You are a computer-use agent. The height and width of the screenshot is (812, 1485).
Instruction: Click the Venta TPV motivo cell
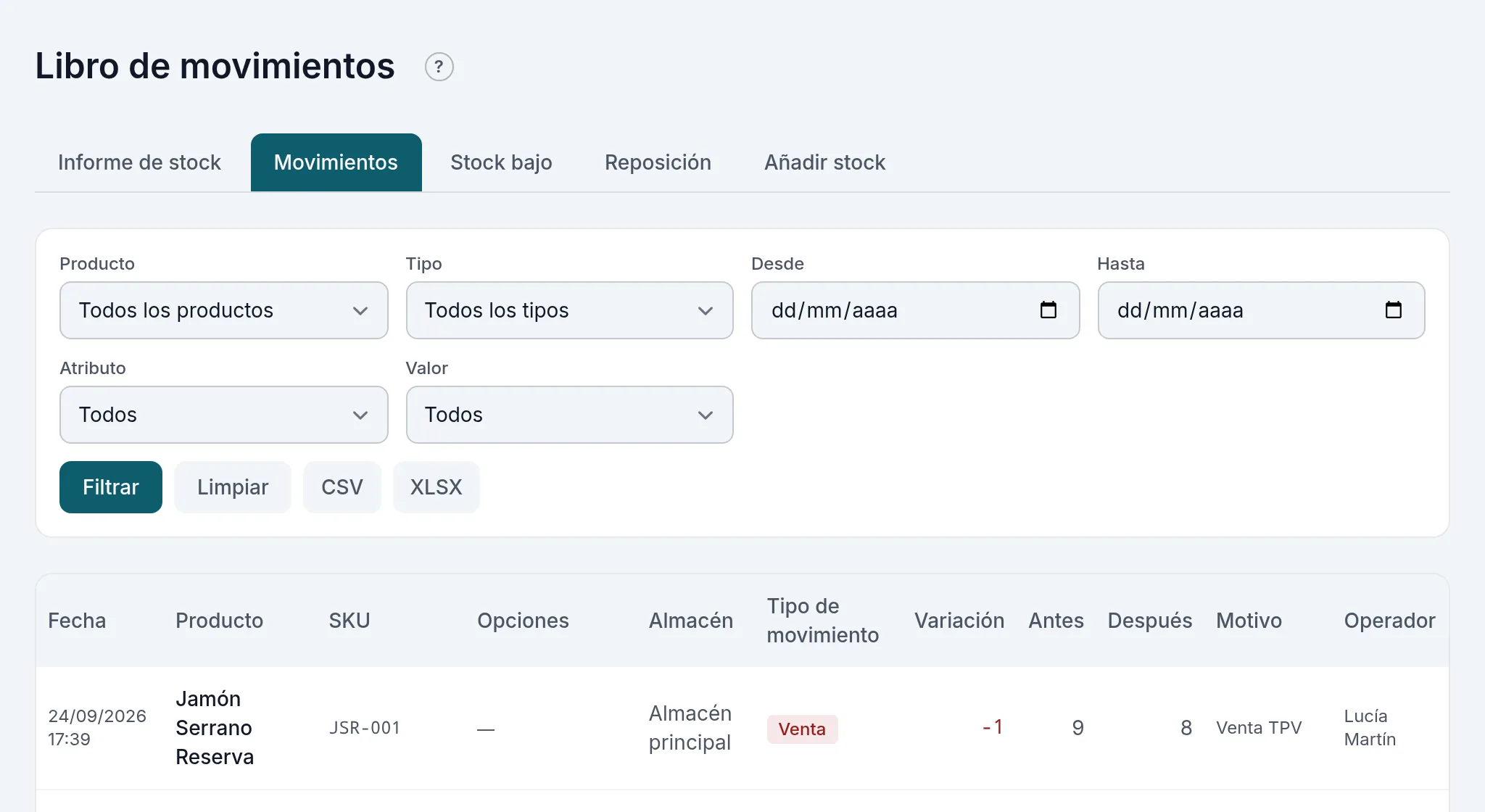(x=1259, y=728)
